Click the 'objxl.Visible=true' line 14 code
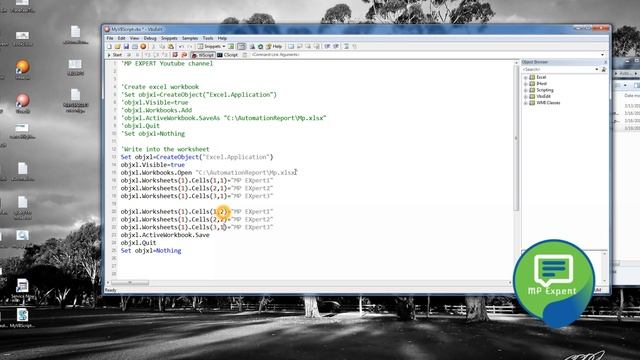 153,165
